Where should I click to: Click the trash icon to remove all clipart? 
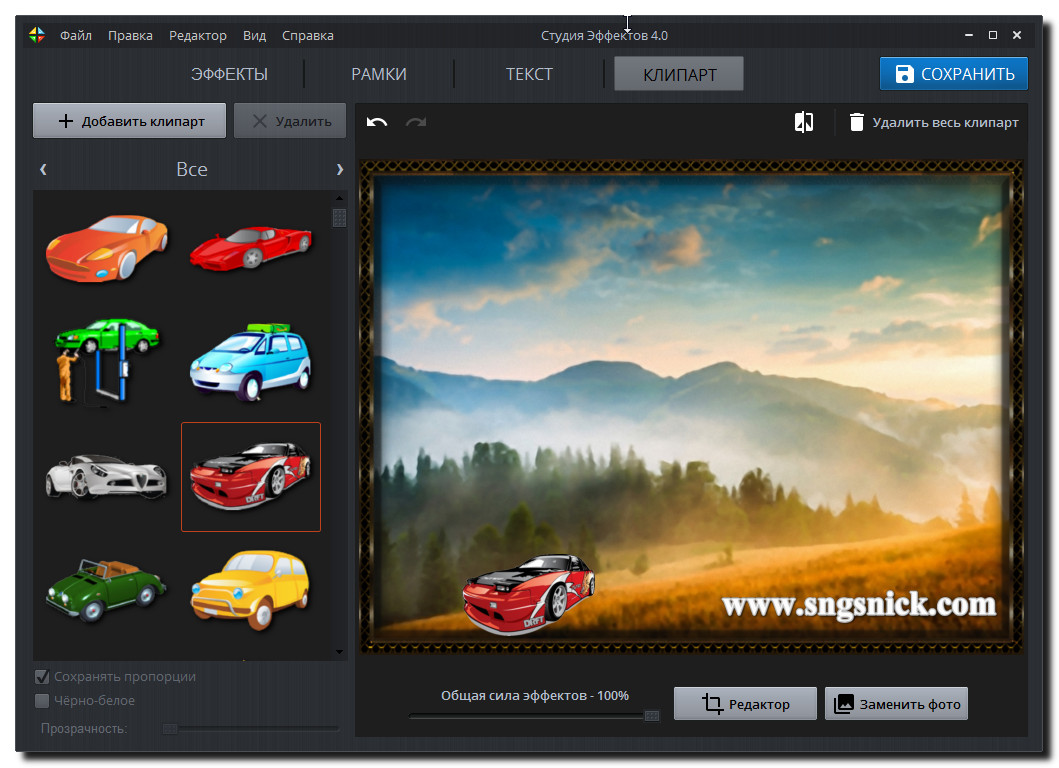click(857, 121)
